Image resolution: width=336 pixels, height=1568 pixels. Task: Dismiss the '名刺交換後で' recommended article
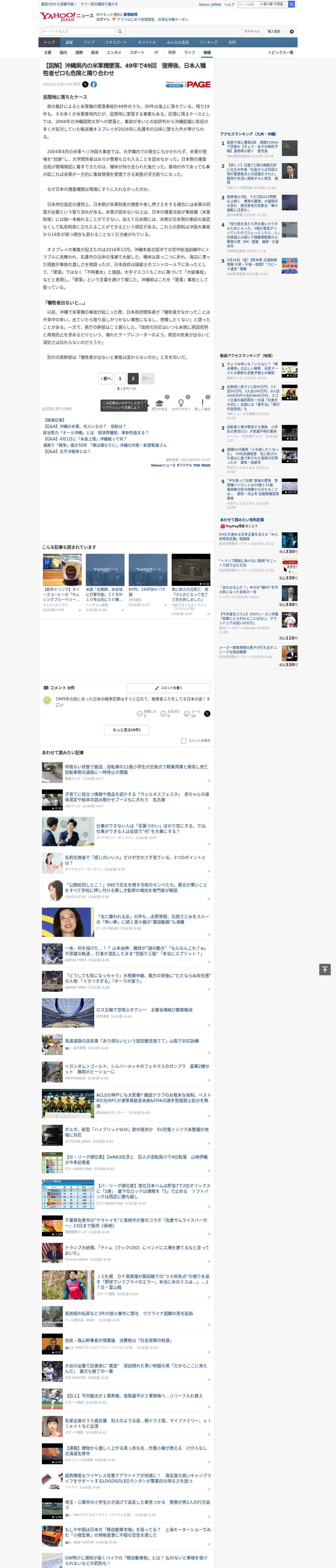209,871
